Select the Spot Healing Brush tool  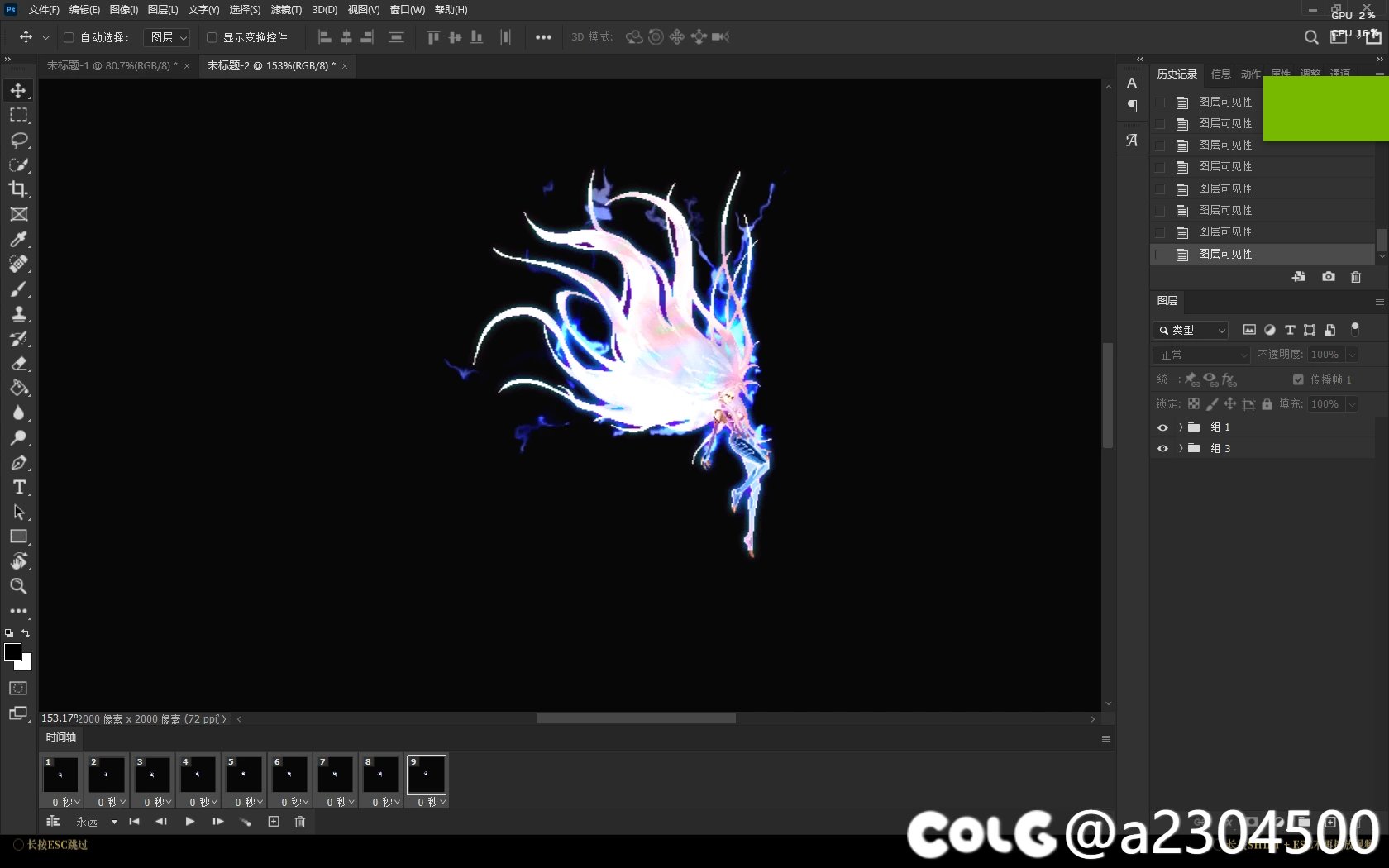[18, 264]
